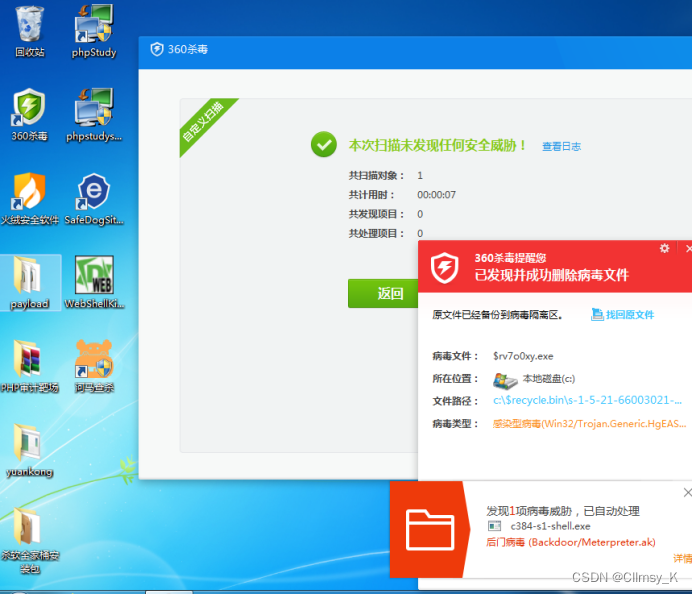693x594 pixels.
Task: Click the 后门病毒 (Backdoor/Meterpreter.ak) text
Action: [x=571, y=542]
